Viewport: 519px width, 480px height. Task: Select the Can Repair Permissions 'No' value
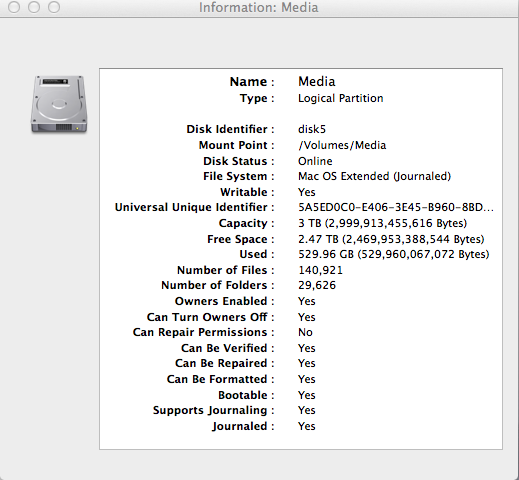coord(305,332)
